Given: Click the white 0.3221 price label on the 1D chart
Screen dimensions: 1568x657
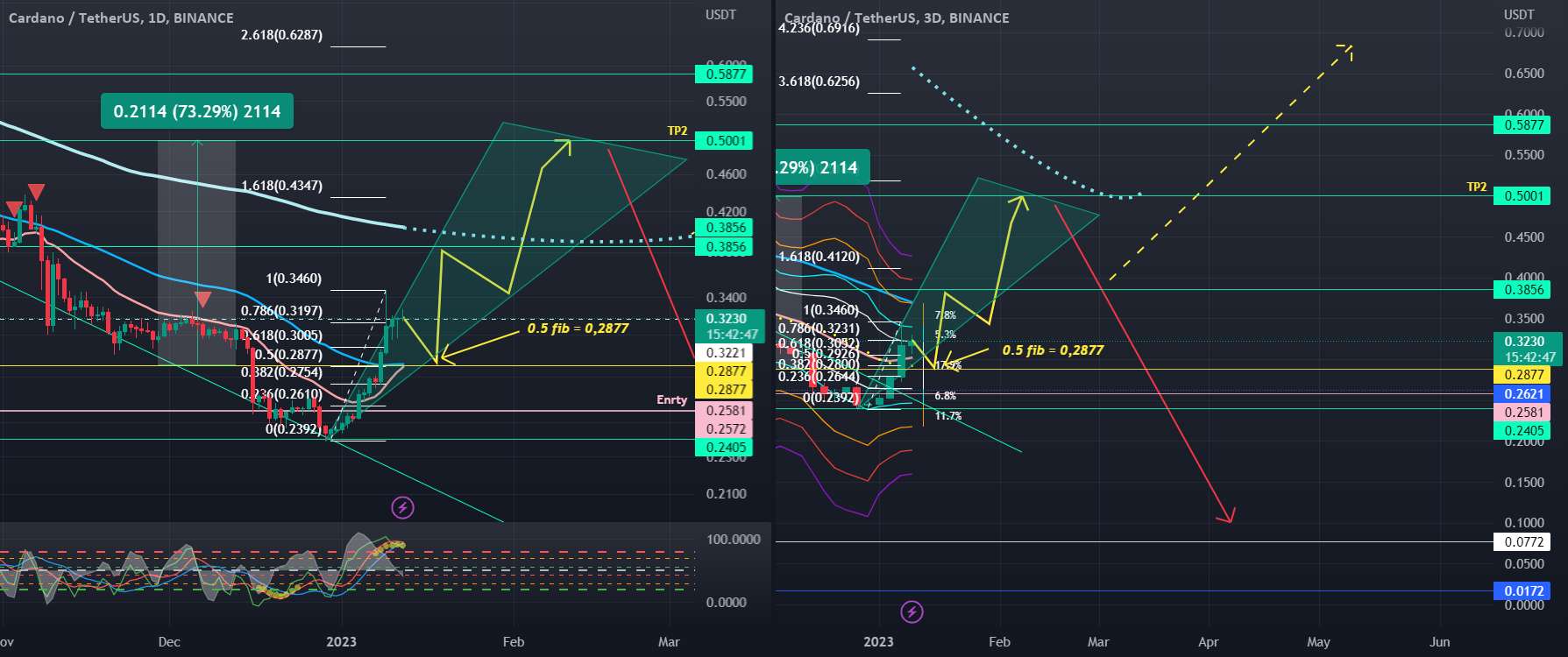Looking at the screenshot, I should 726,353.
